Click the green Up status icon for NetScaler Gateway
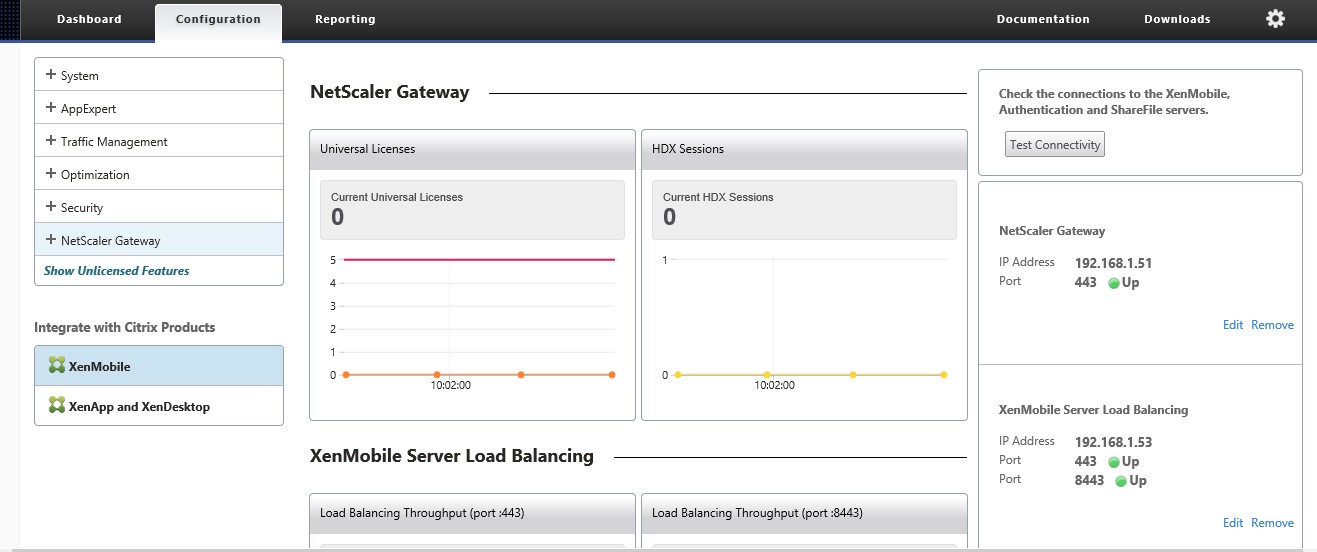 1113,283
